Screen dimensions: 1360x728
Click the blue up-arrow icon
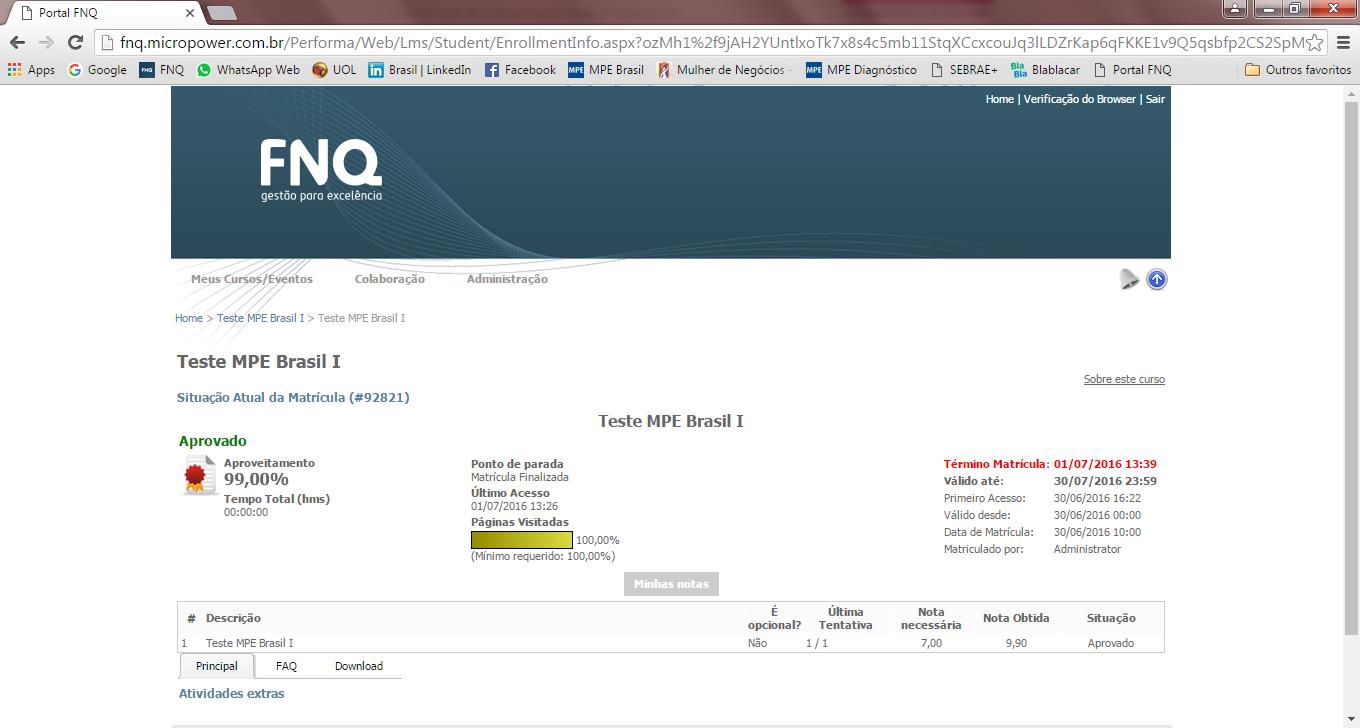click(1157, 280)
